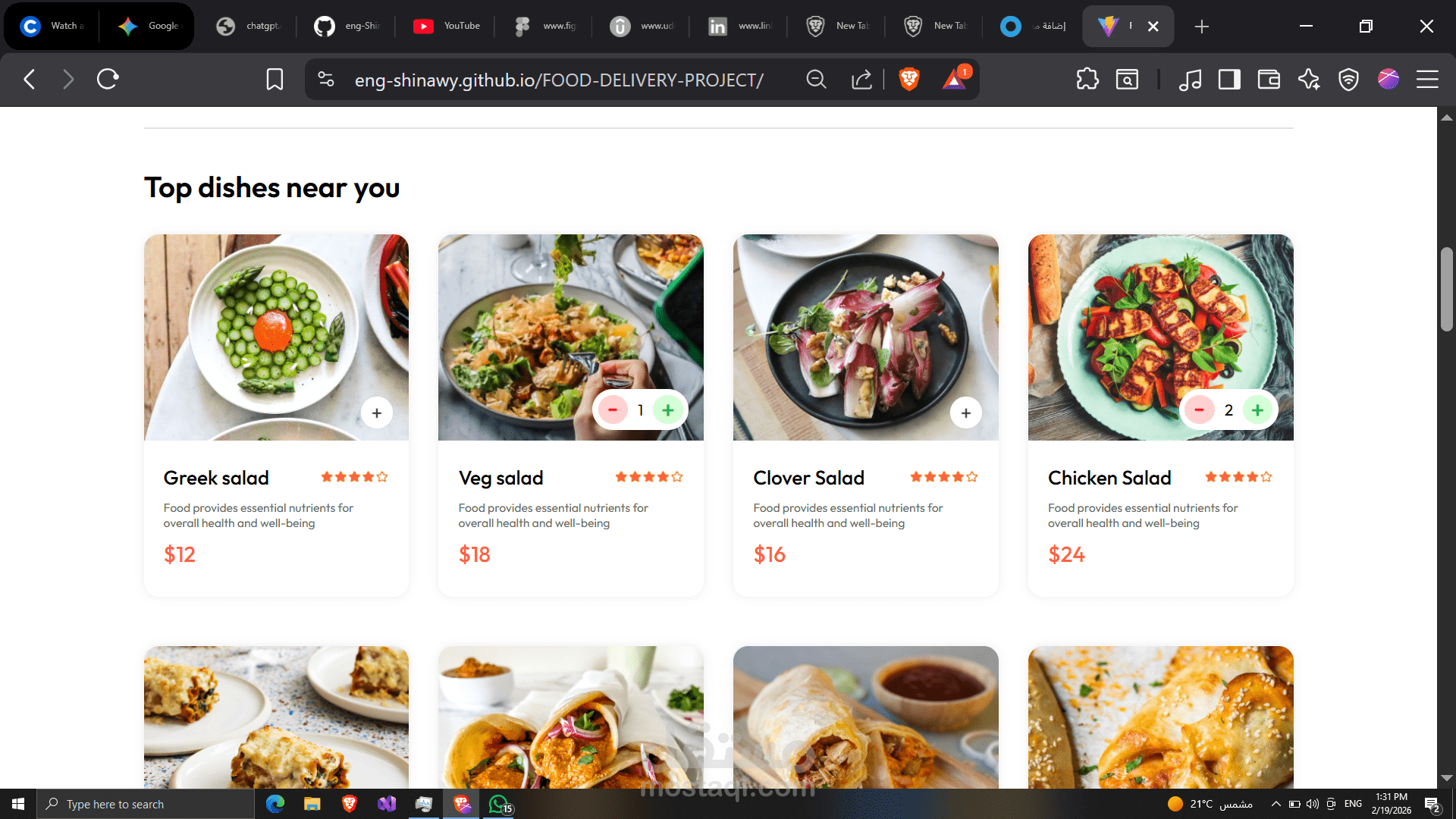Decrease Veg salad quantity with red minus

613,410
